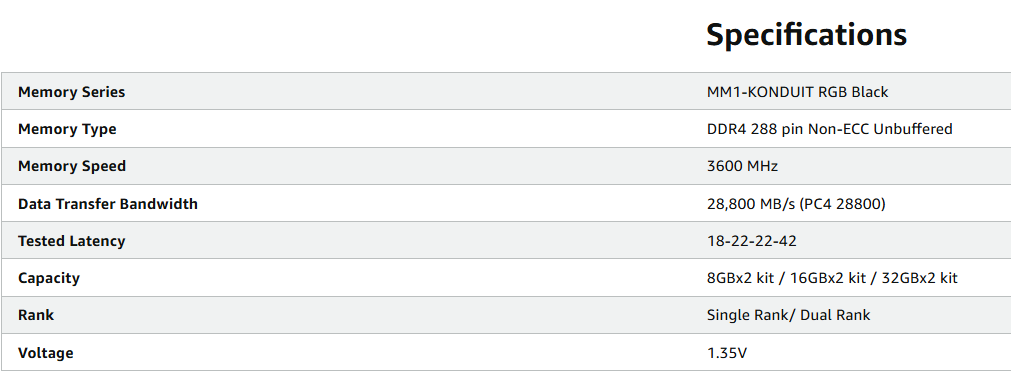Select the Voltage label
Viewport: 1011px width, 375px height.
46,353
